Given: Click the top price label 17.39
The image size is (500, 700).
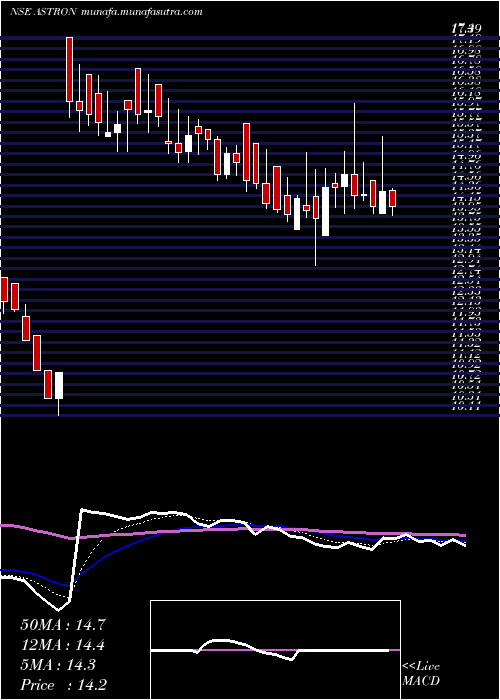Looking at the screenshot, I should [x=465, y=30].
